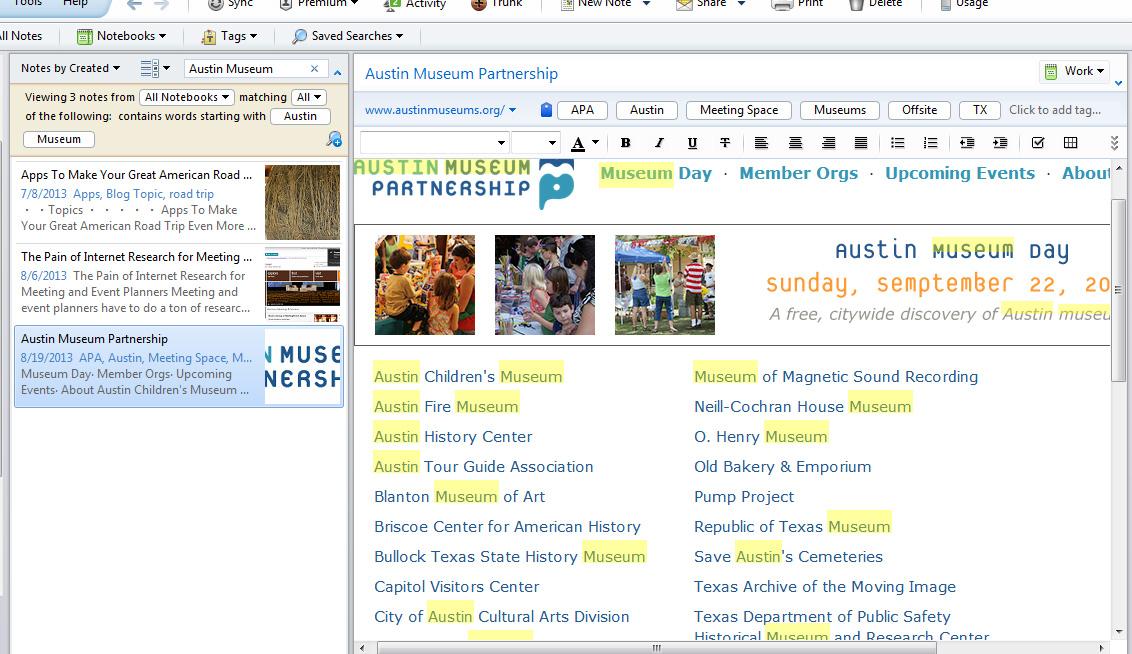
Task: Open the Notebooks menu
Action: [121, 36]
